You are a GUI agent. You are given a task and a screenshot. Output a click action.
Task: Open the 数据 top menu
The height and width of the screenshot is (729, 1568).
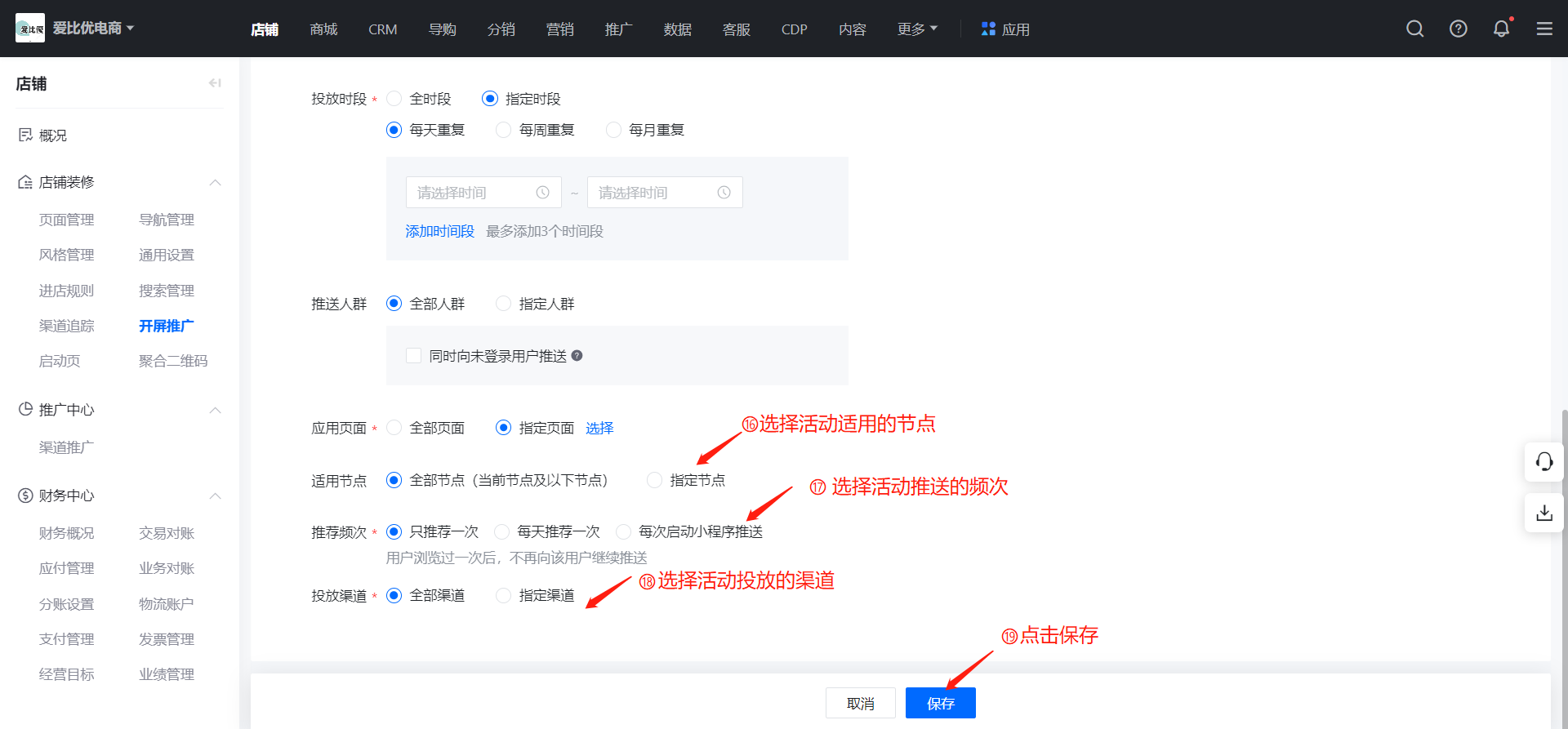[677, 29]
